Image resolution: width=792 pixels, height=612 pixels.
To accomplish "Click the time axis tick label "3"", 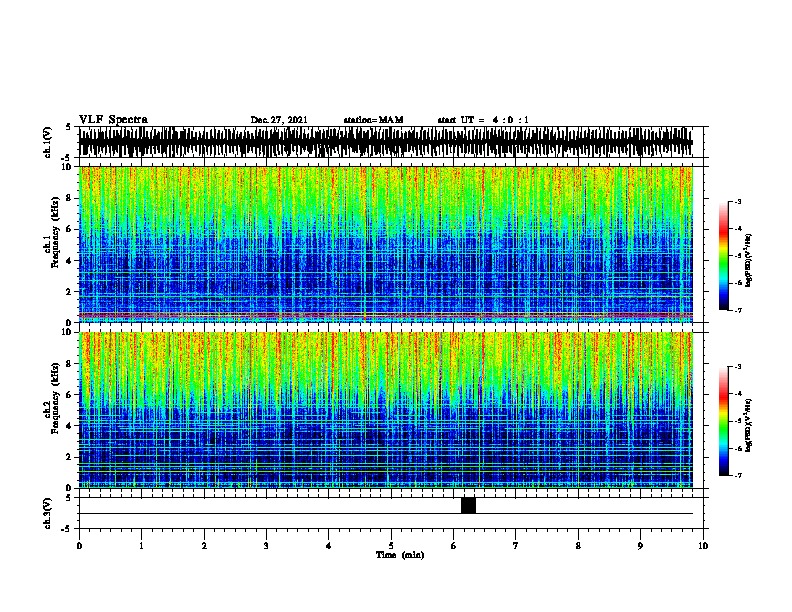I will pos(266,545).
